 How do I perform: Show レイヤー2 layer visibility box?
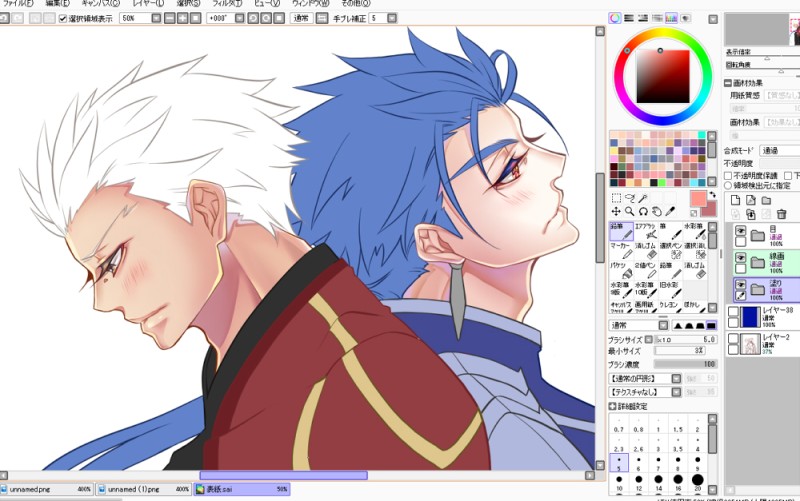(733, 339)
